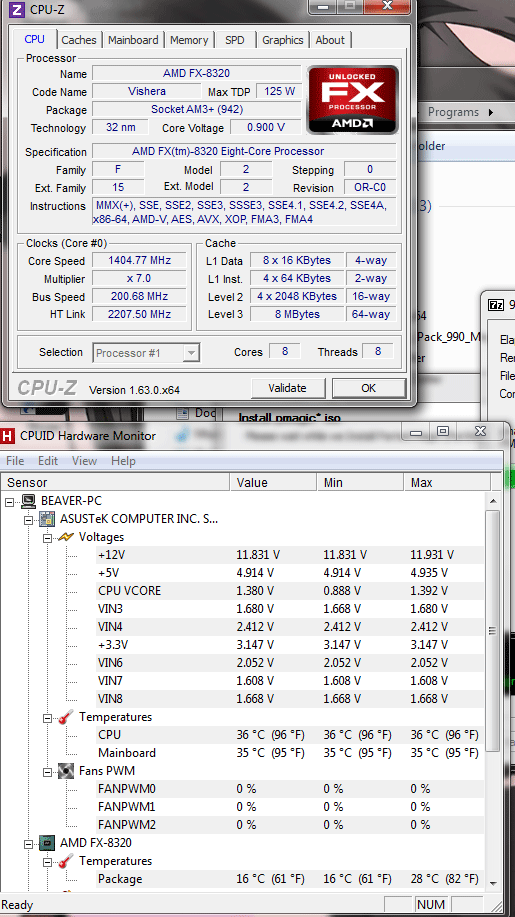Open the File menu in Hardware Monitor
This screenshot has width=515, height=917.
point(15,461)
